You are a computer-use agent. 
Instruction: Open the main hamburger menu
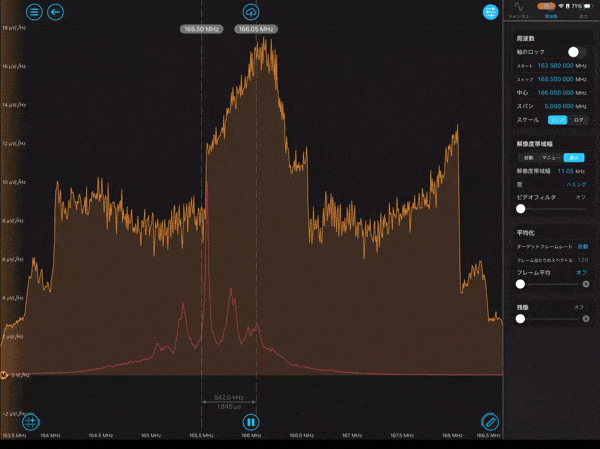[34, 12]
